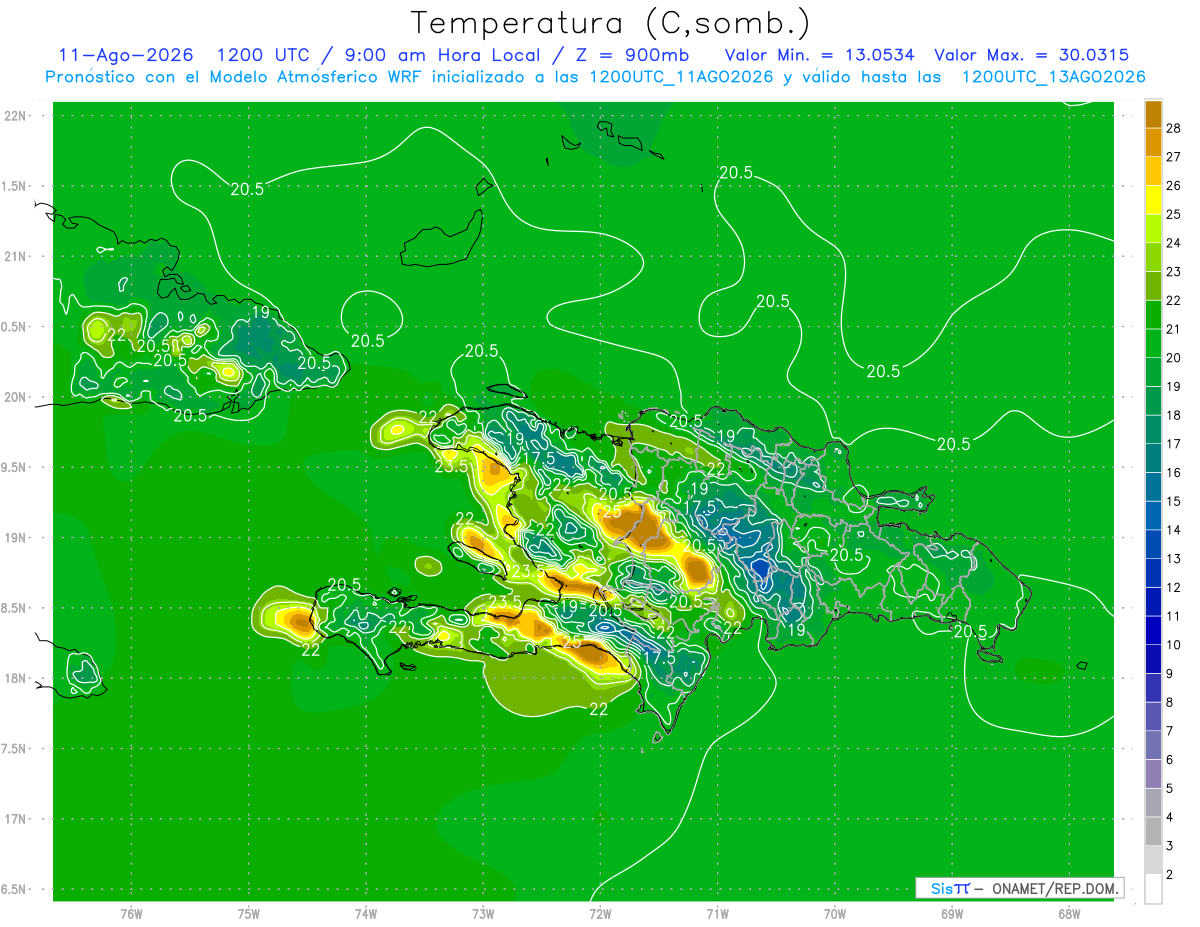Click the "21N" latitude axis label
The image size is (1200, 927).
point(16,256)
